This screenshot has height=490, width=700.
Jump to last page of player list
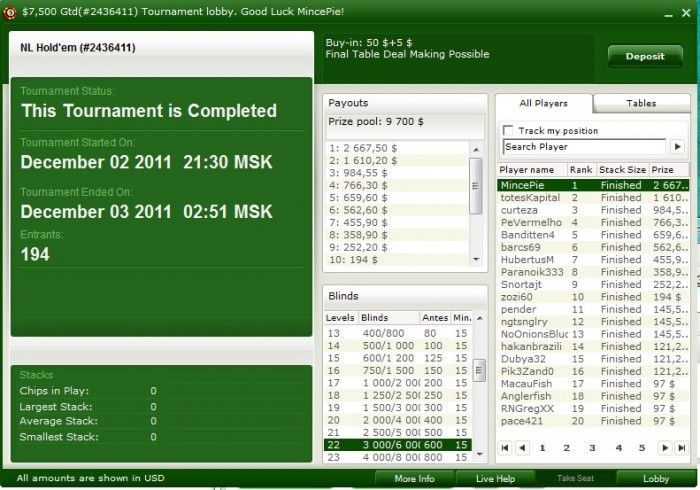[x=682, y=448]
